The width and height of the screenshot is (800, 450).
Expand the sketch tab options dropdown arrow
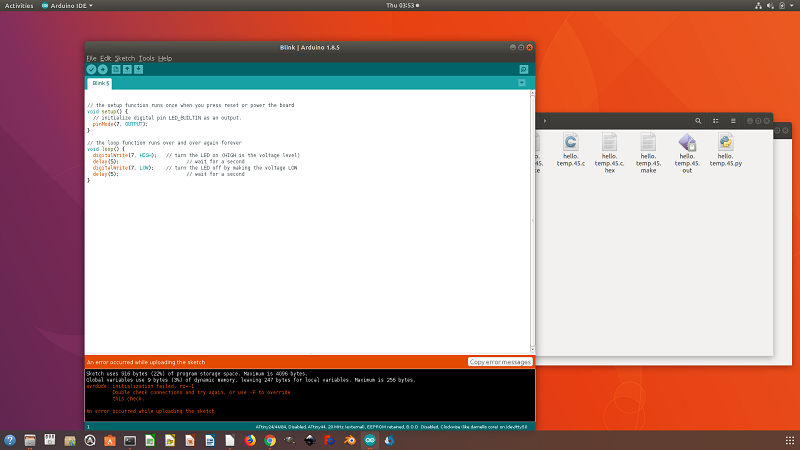[521, 83]
